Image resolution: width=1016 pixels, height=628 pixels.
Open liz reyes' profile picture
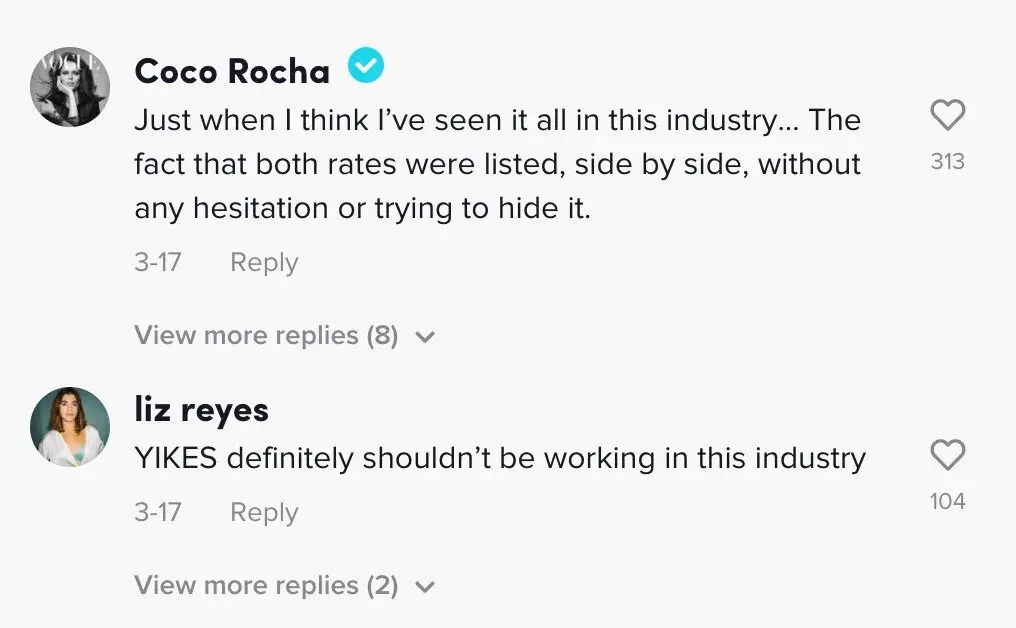[70, 426]
